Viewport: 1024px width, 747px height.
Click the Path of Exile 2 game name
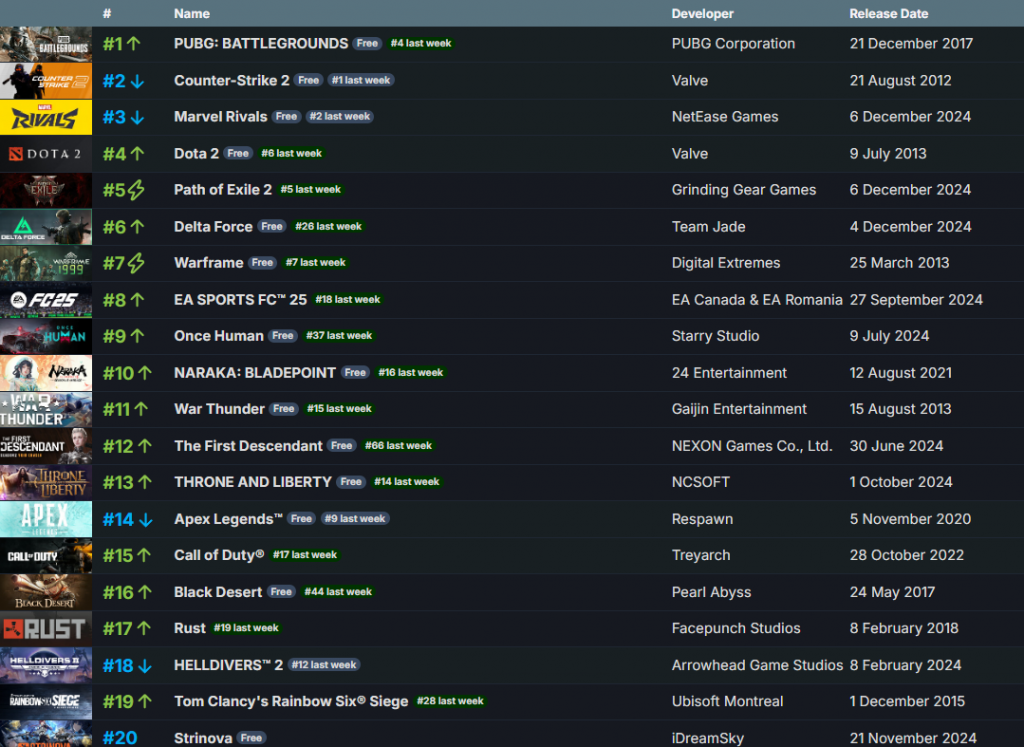[x=223, y=190]
